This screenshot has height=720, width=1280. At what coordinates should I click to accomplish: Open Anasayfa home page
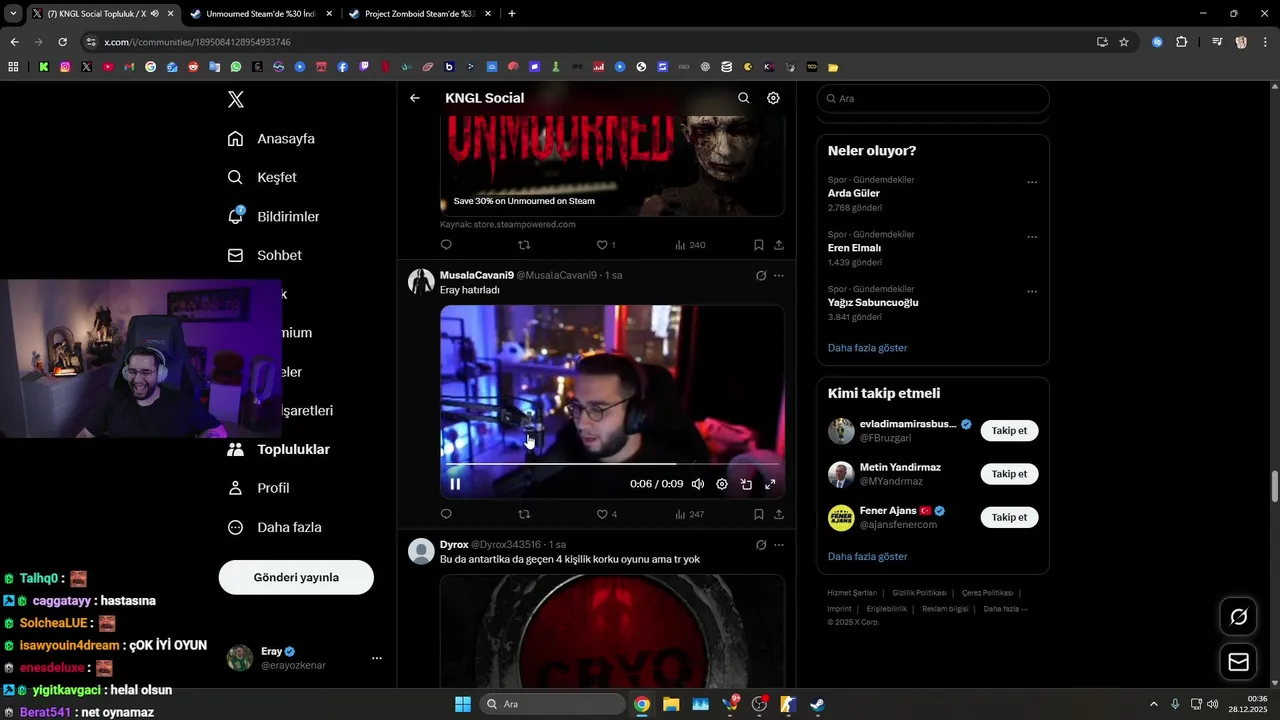coord(271,139)
